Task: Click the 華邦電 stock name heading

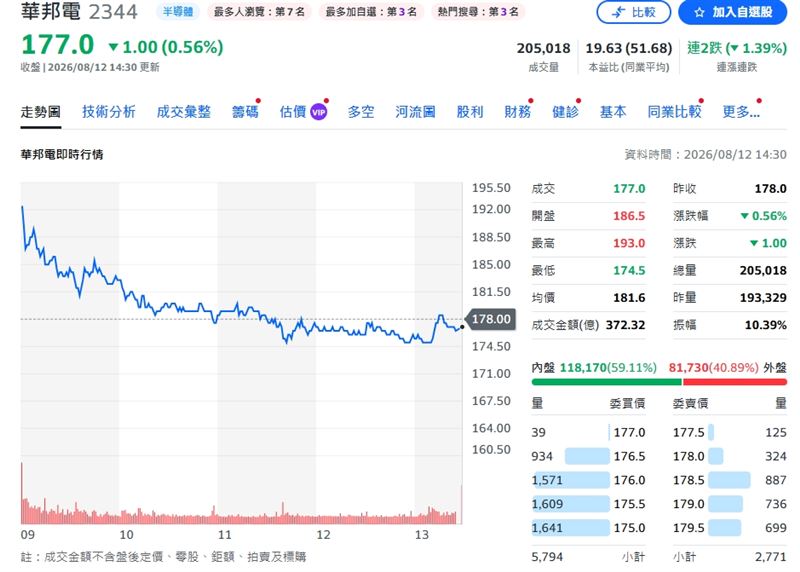Action: (51, 11)
